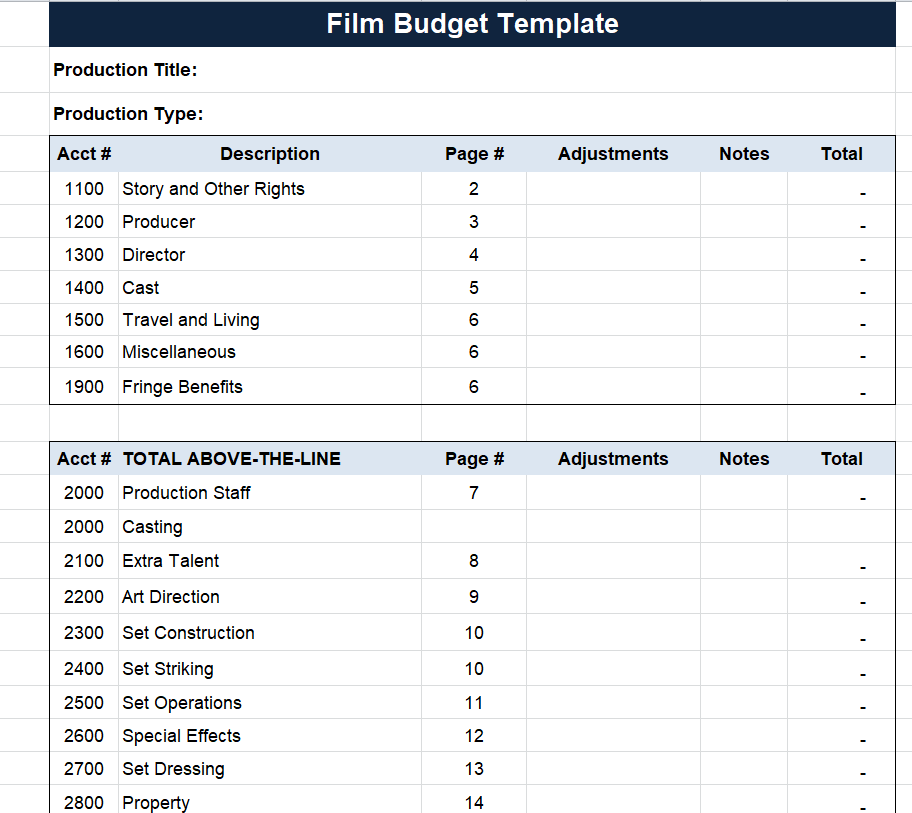Select the Set Dressing cell
Viewport: 912px width, 813px height.
[173, 769]
